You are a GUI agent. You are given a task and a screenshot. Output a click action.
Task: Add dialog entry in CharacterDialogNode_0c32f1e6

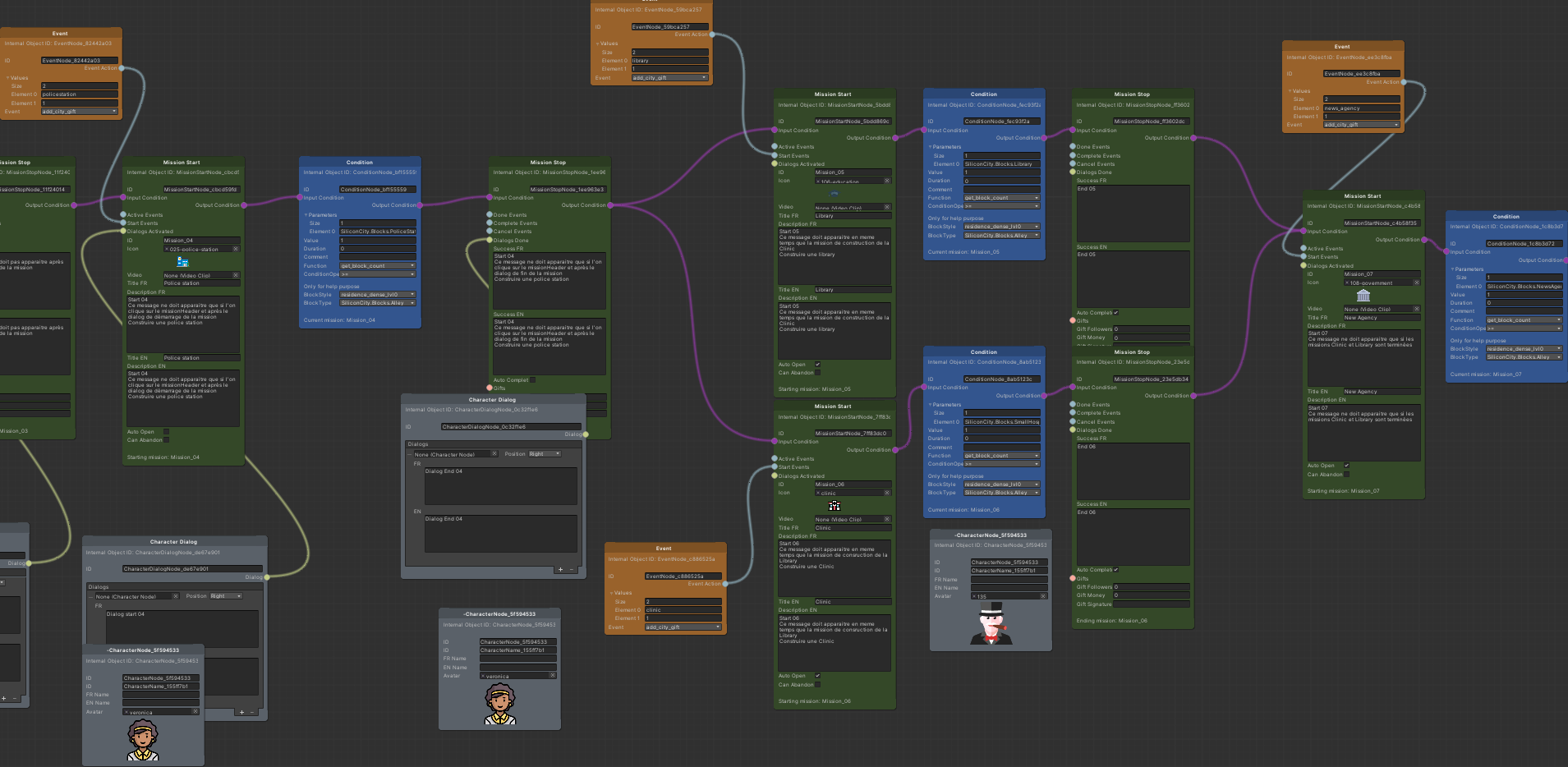pyautogui.click(x=561, y=569)
